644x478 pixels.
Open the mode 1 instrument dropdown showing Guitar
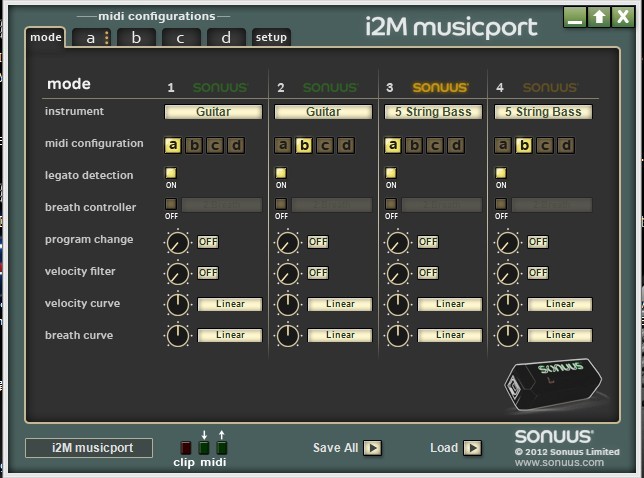point(213,112)
